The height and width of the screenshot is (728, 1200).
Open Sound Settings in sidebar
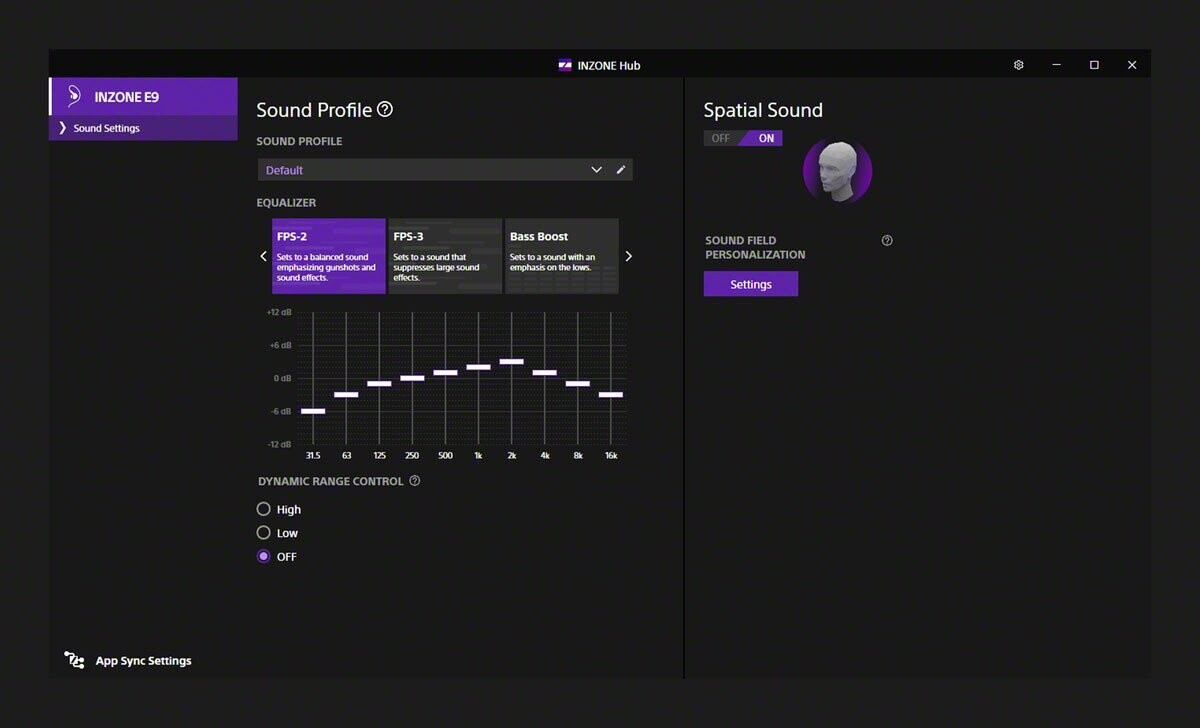click(x=106, y=128)
